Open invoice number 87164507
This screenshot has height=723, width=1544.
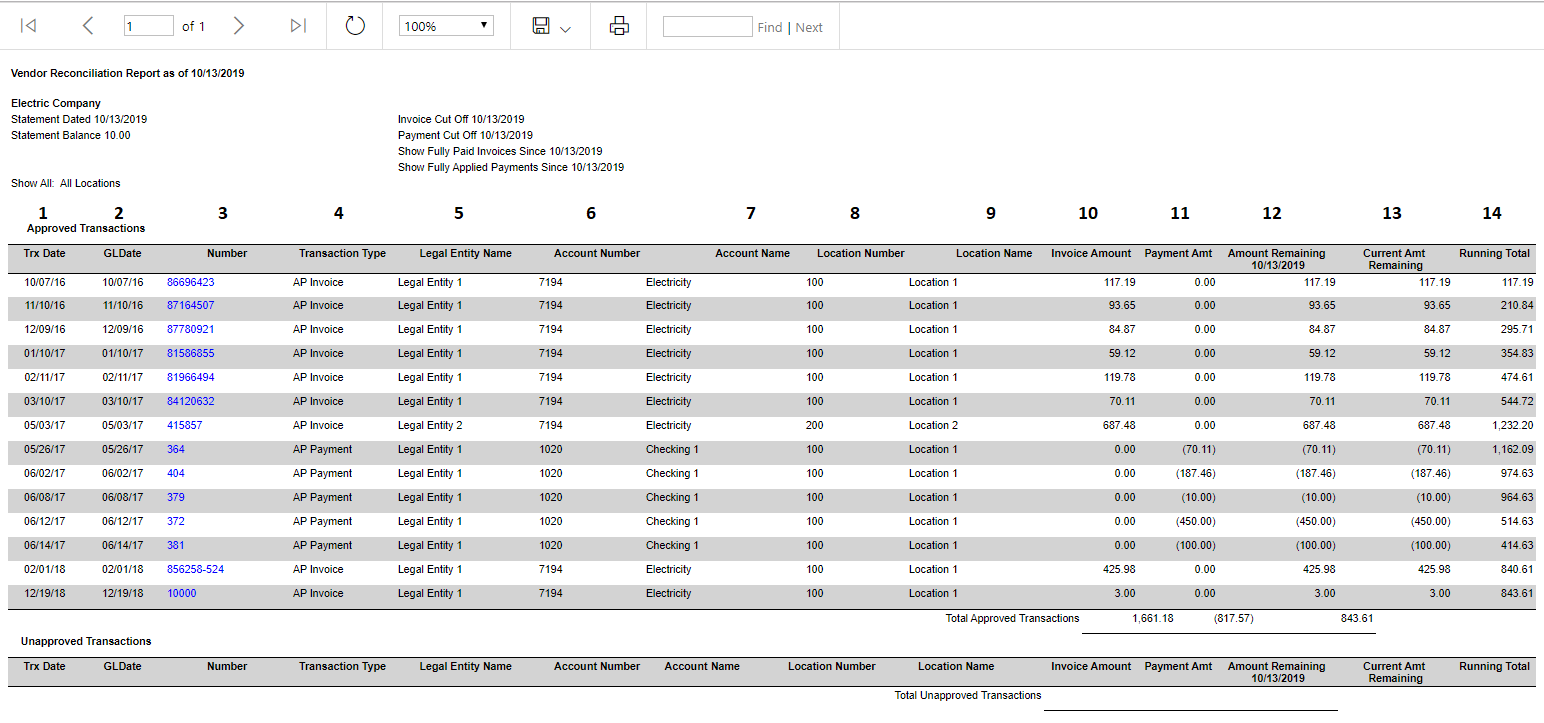click(x=190, y=306)
